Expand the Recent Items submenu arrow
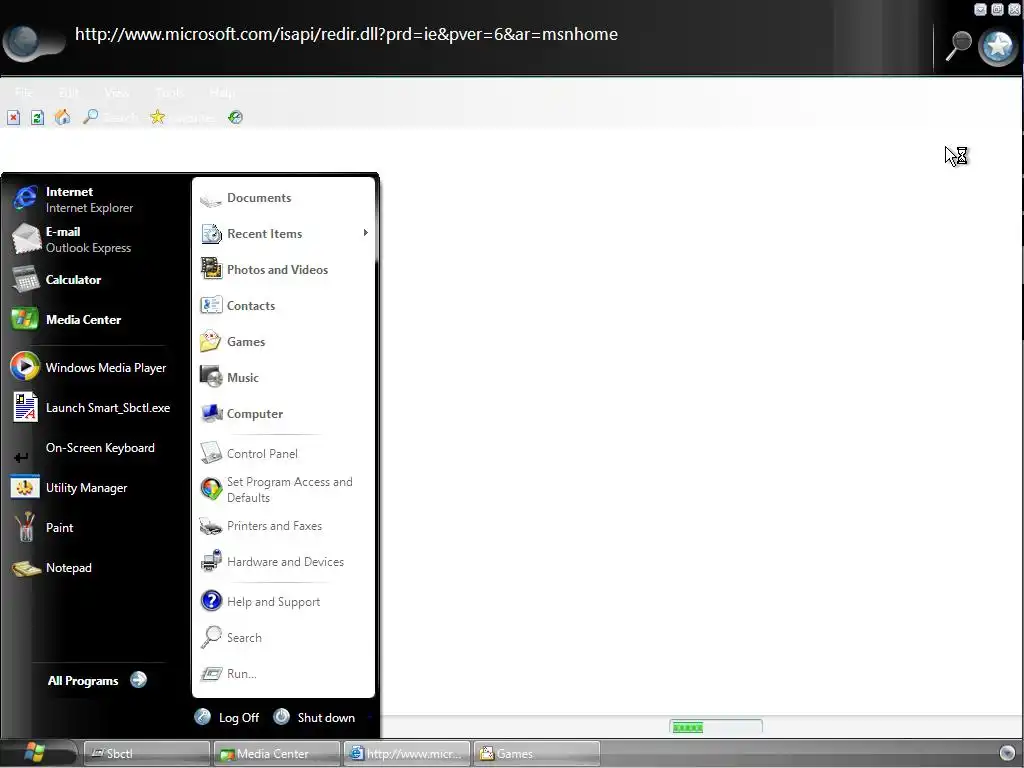Viewport: 1024px width, 768px height. [x=365, y=233]
